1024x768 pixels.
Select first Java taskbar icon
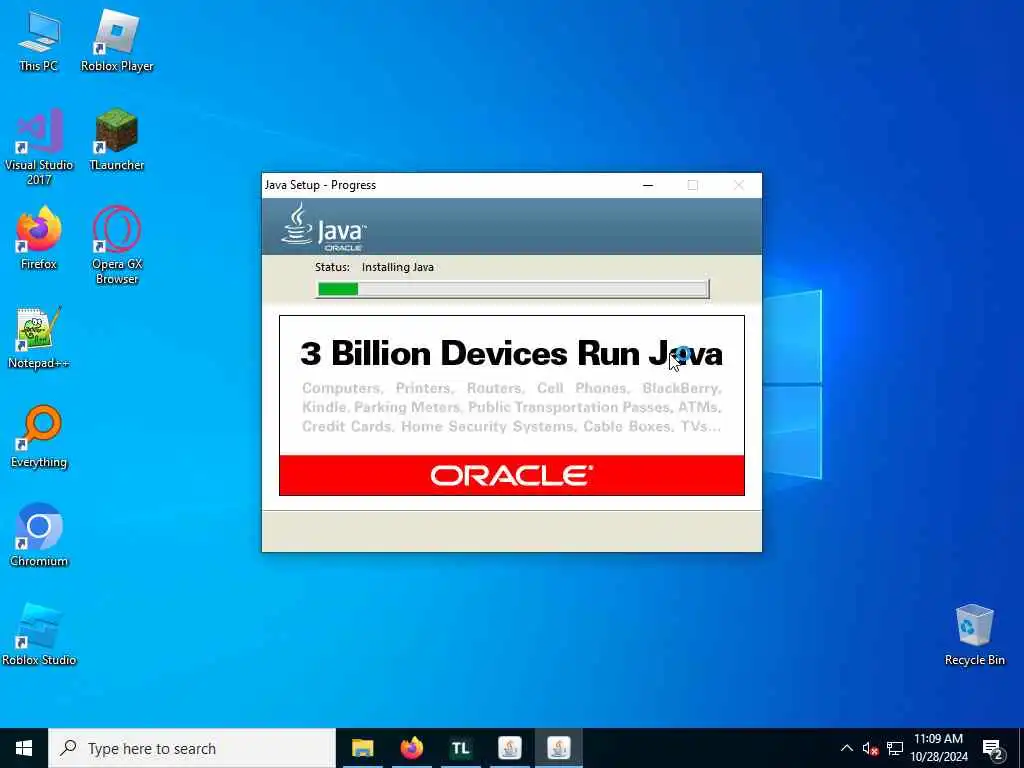(x=509, y=748)
